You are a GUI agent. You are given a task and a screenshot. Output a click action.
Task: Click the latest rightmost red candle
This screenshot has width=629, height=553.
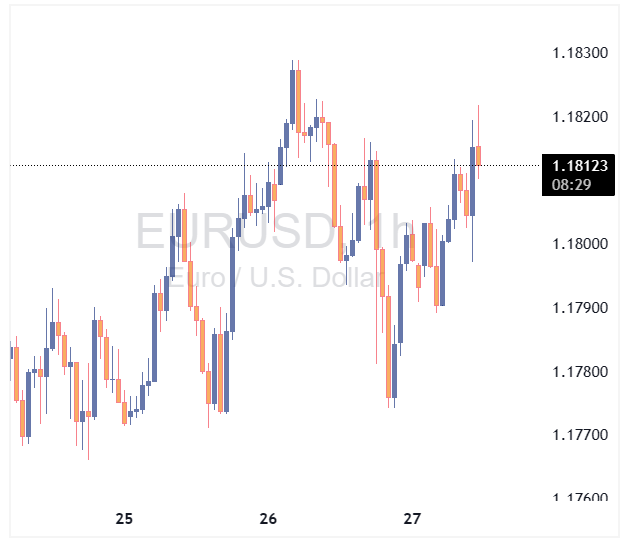pos(479,155)
